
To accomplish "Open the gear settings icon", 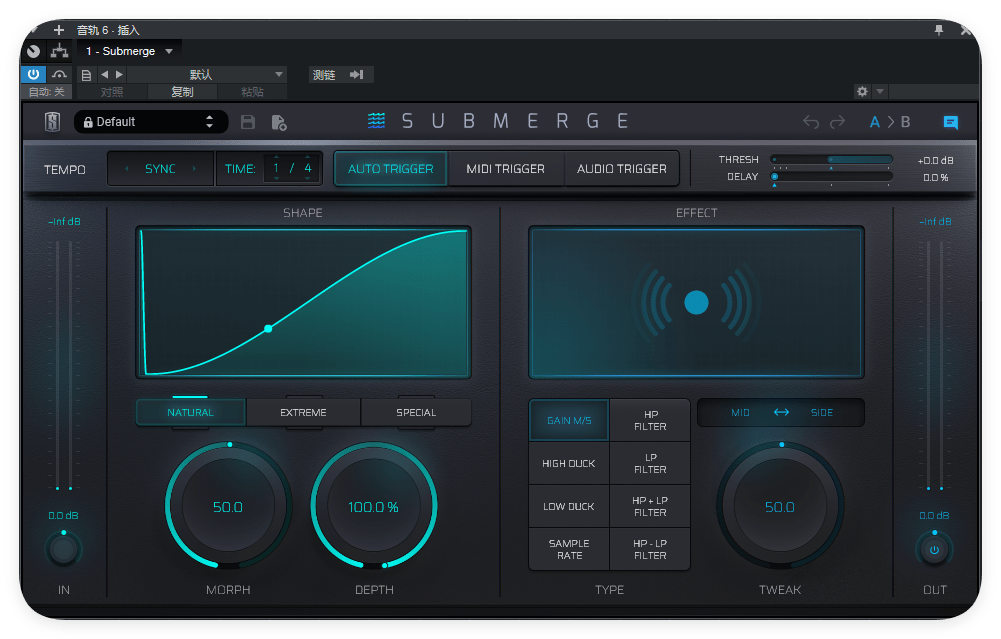I will [x=862, y=91].
